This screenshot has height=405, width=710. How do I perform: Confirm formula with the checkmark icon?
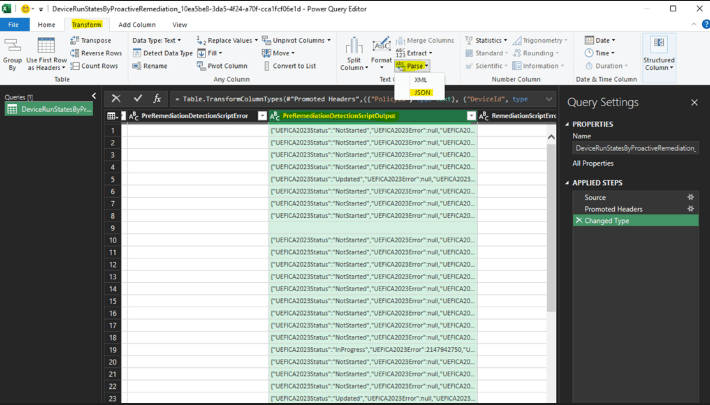(138, 99)
